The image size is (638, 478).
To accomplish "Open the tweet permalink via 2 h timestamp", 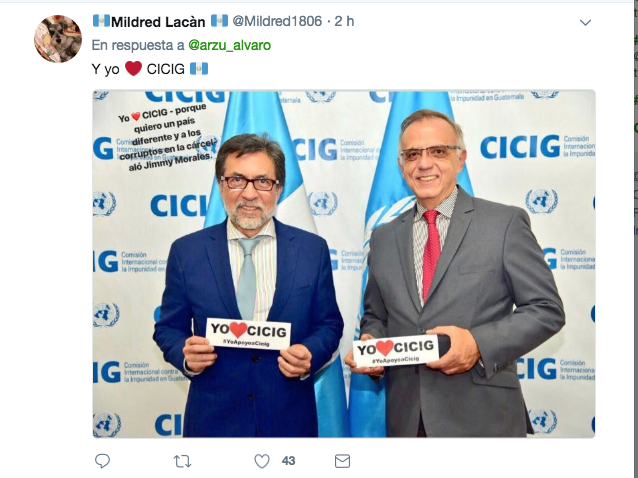I will click(x=344, y=21).
